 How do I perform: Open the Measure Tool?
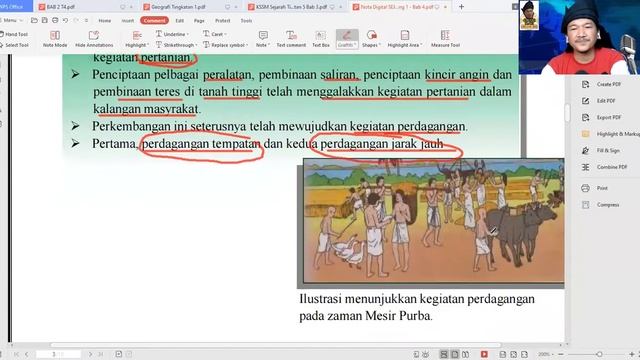(445, 39)
